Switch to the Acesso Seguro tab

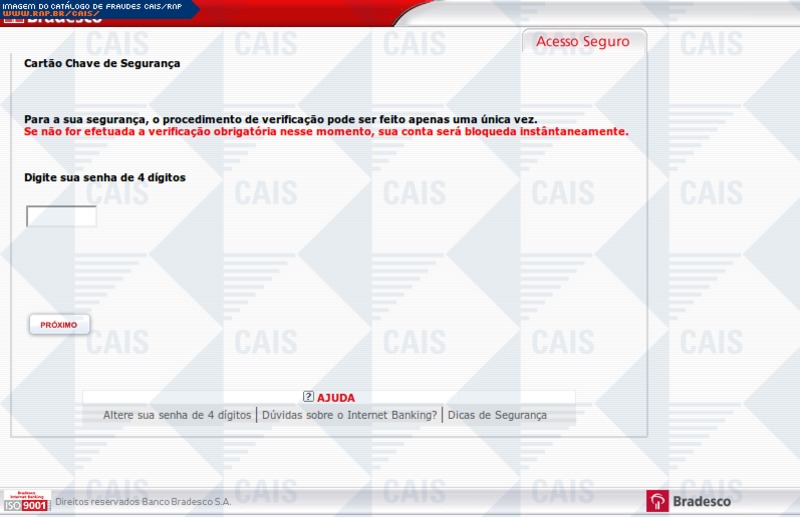[583, 41]
